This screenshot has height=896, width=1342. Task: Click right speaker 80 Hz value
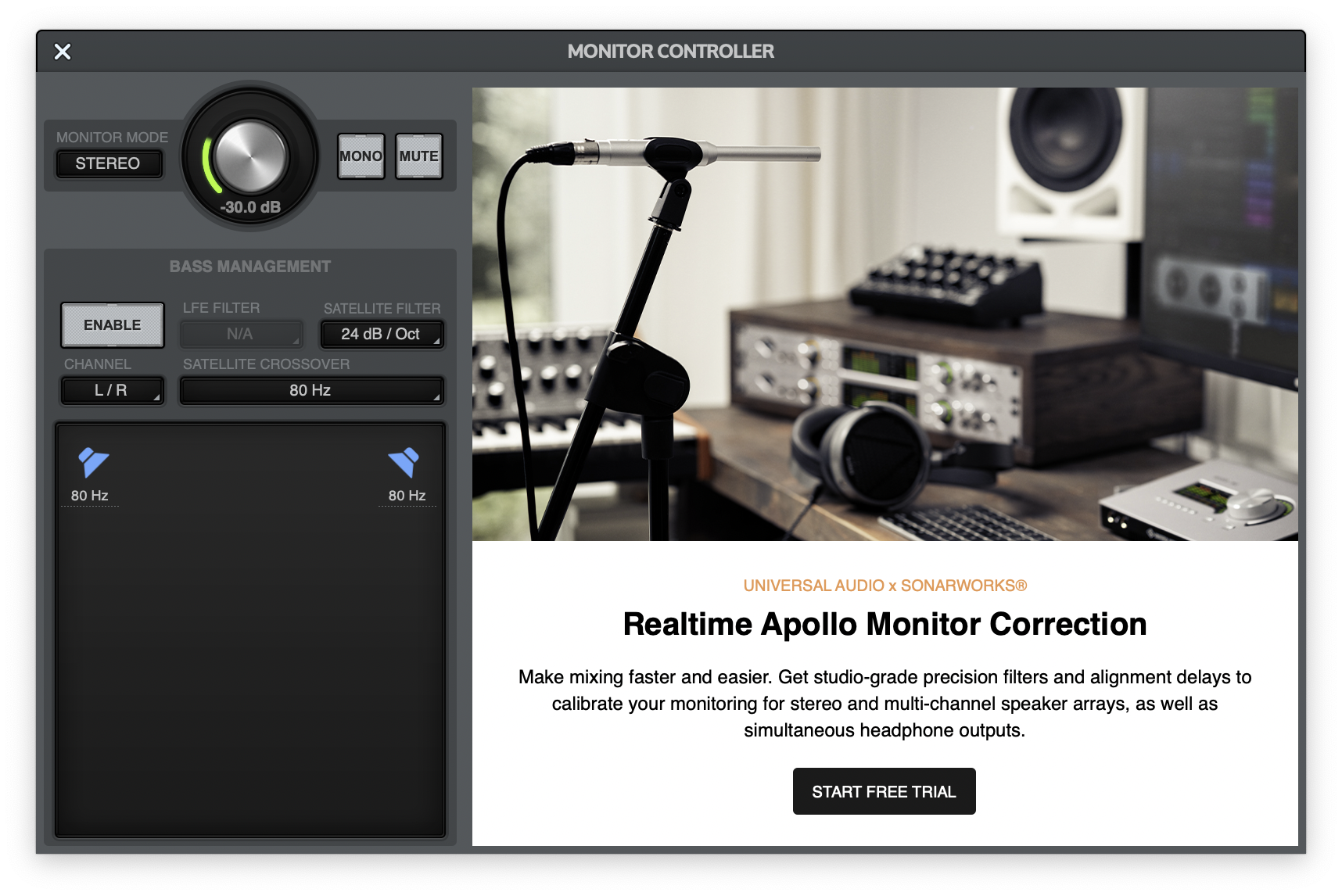coord(407,496)
